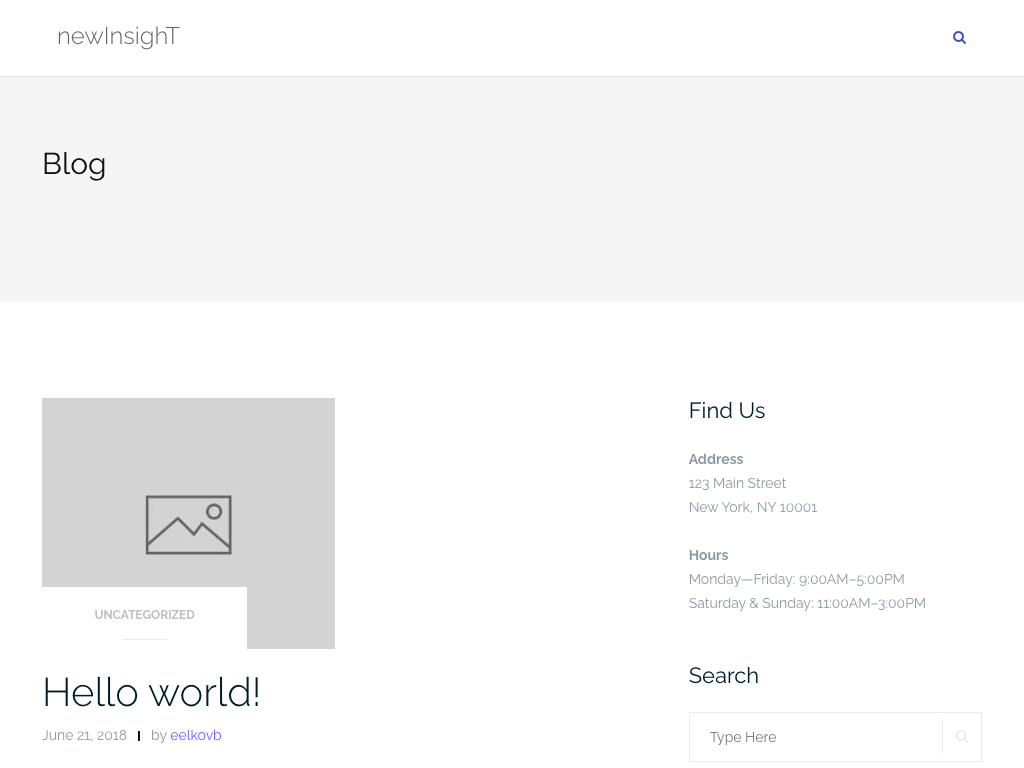This screenshot has height=768, width=1024.
Task: Open the header search magnifier icon
Action: pos(959,38)
